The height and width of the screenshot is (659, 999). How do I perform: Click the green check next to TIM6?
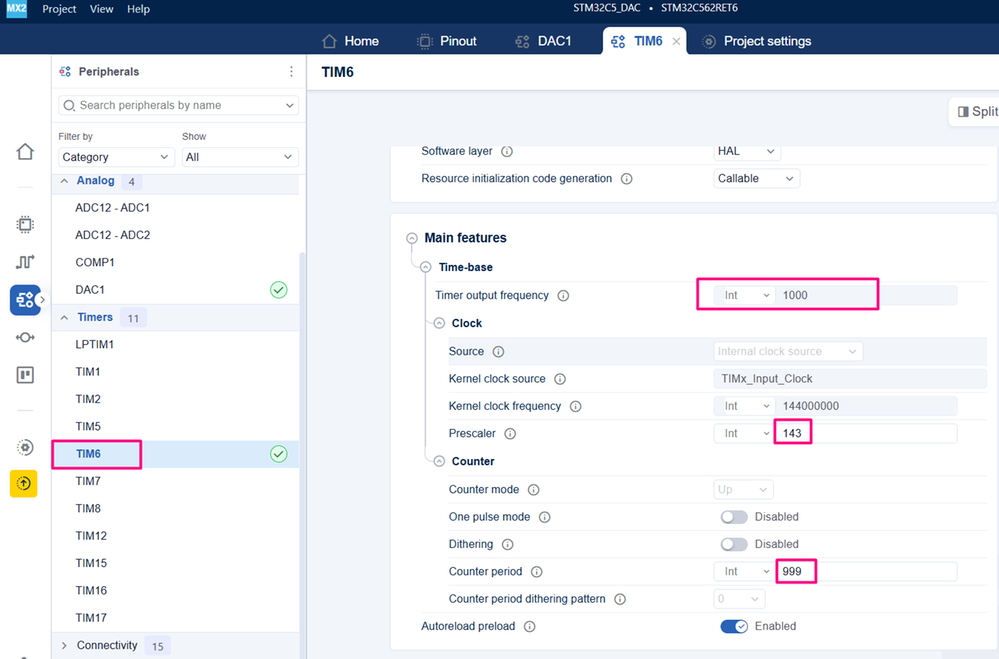(x=278, y=454)
